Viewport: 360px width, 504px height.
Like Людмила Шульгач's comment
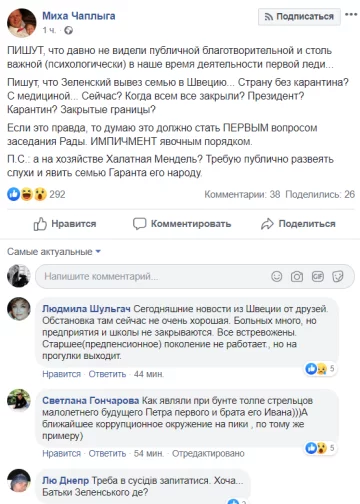click(x=61, y=374)
